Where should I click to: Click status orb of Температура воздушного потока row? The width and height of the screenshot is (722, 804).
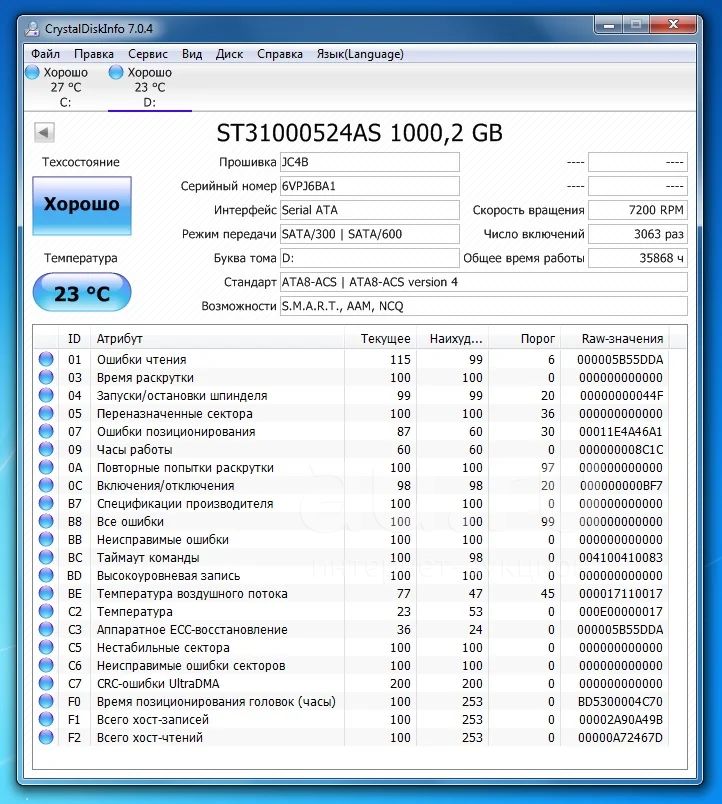(x=46, y=593)
